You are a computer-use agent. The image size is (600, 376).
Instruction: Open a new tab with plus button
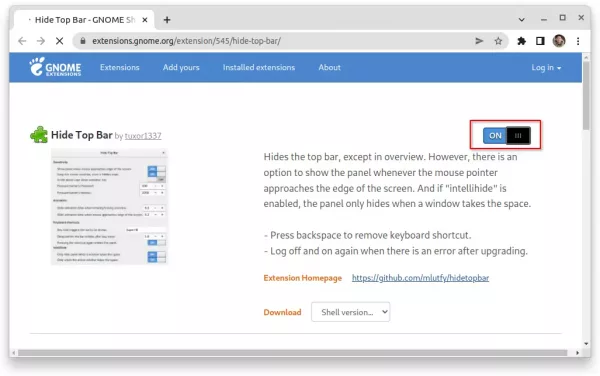point(167,20)
